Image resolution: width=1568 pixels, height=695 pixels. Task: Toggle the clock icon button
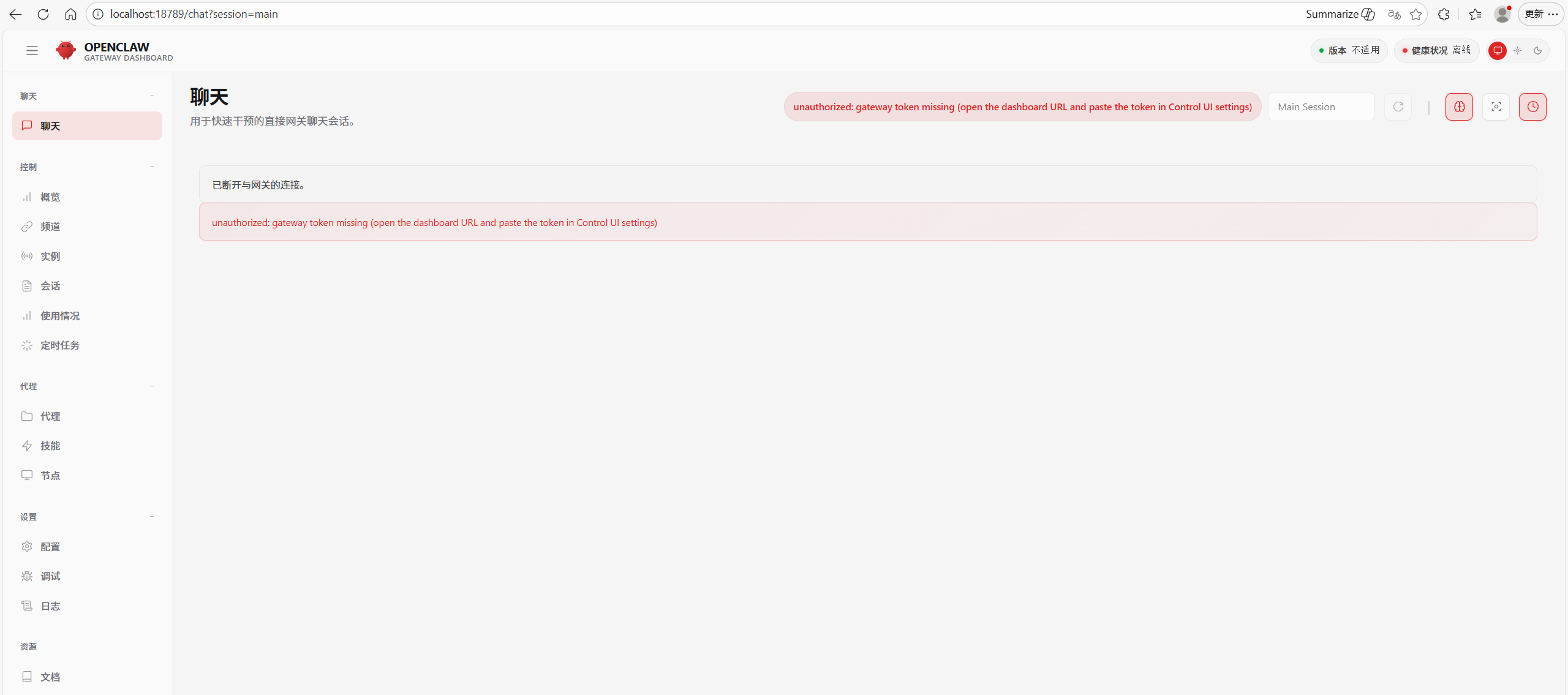pos(1532,107)
